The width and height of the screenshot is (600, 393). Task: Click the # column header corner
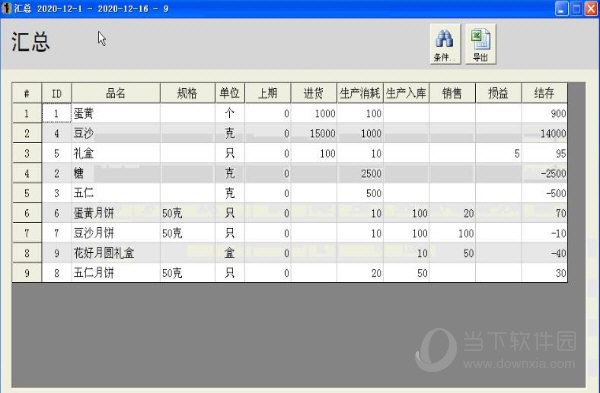click(27, 93)
